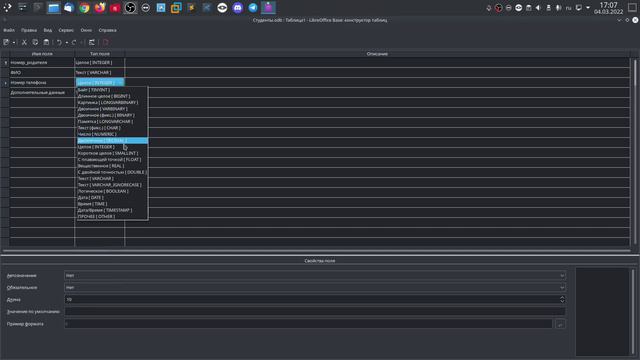Open the Вид menu

click(48, 30)
